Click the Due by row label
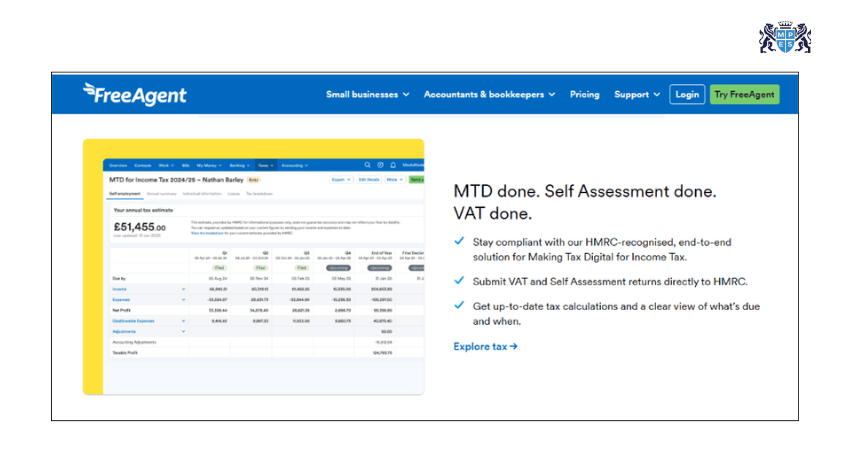 pyautogui.click(x=119, y=278)
